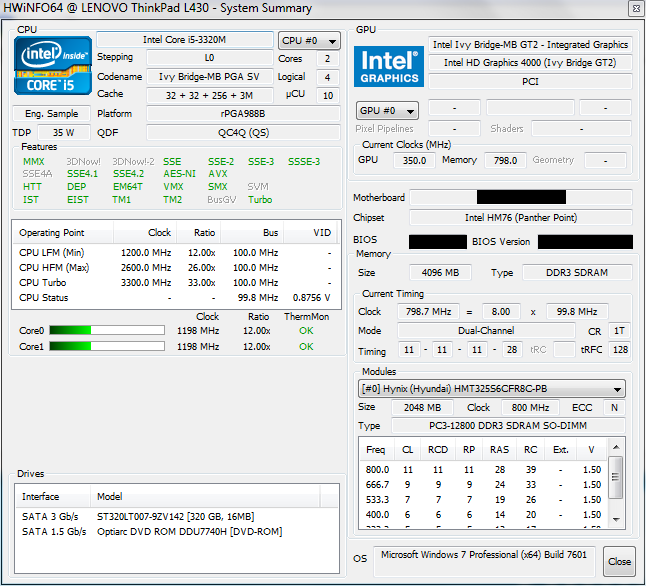Click the Intel Graphics logo
This screenshot has width=646, height=586.
[389, 67]
